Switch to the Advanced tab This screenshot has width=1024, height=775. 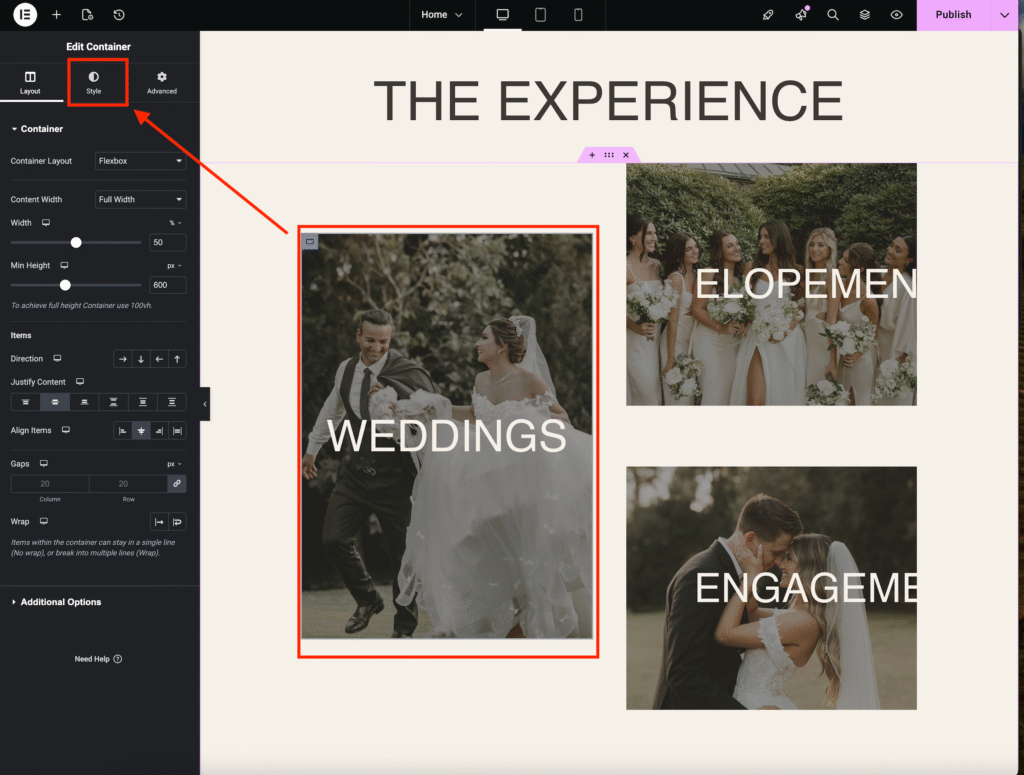coord(161,82)
